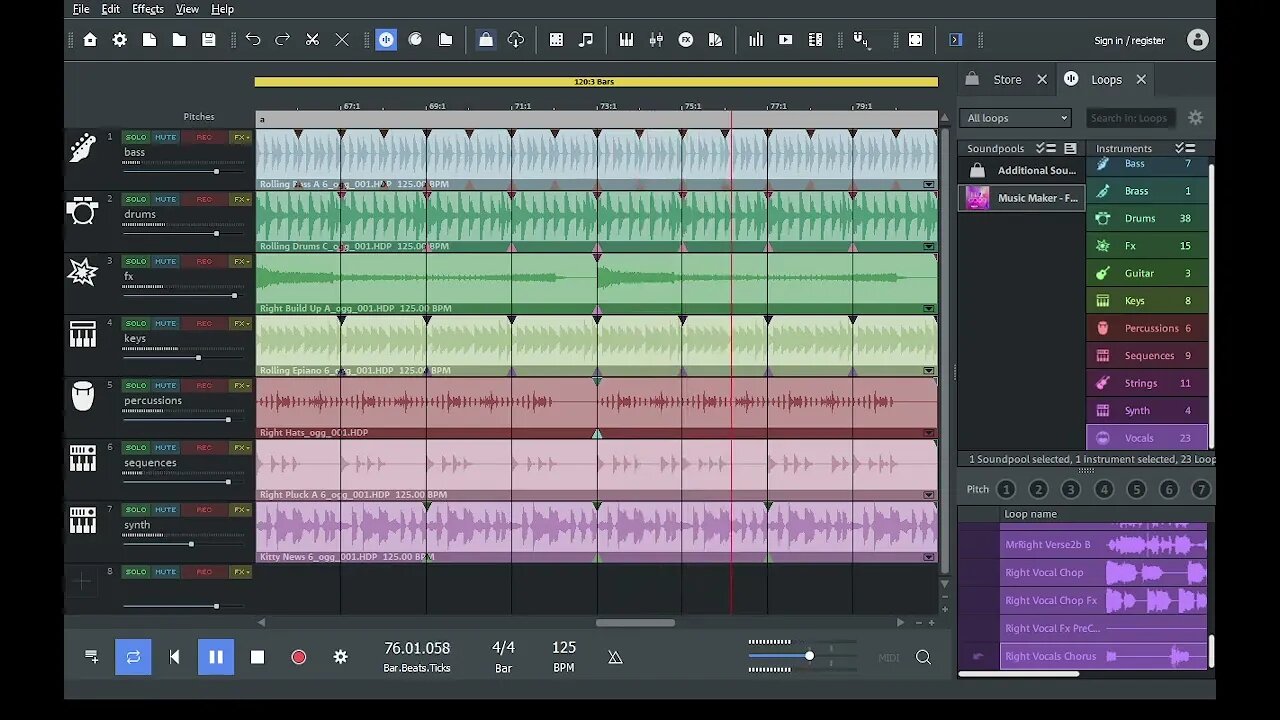Image resolution: width=1280 pixels, height=720 pixels.
Task: Open the music note toolbar icon
Action: 586,40
